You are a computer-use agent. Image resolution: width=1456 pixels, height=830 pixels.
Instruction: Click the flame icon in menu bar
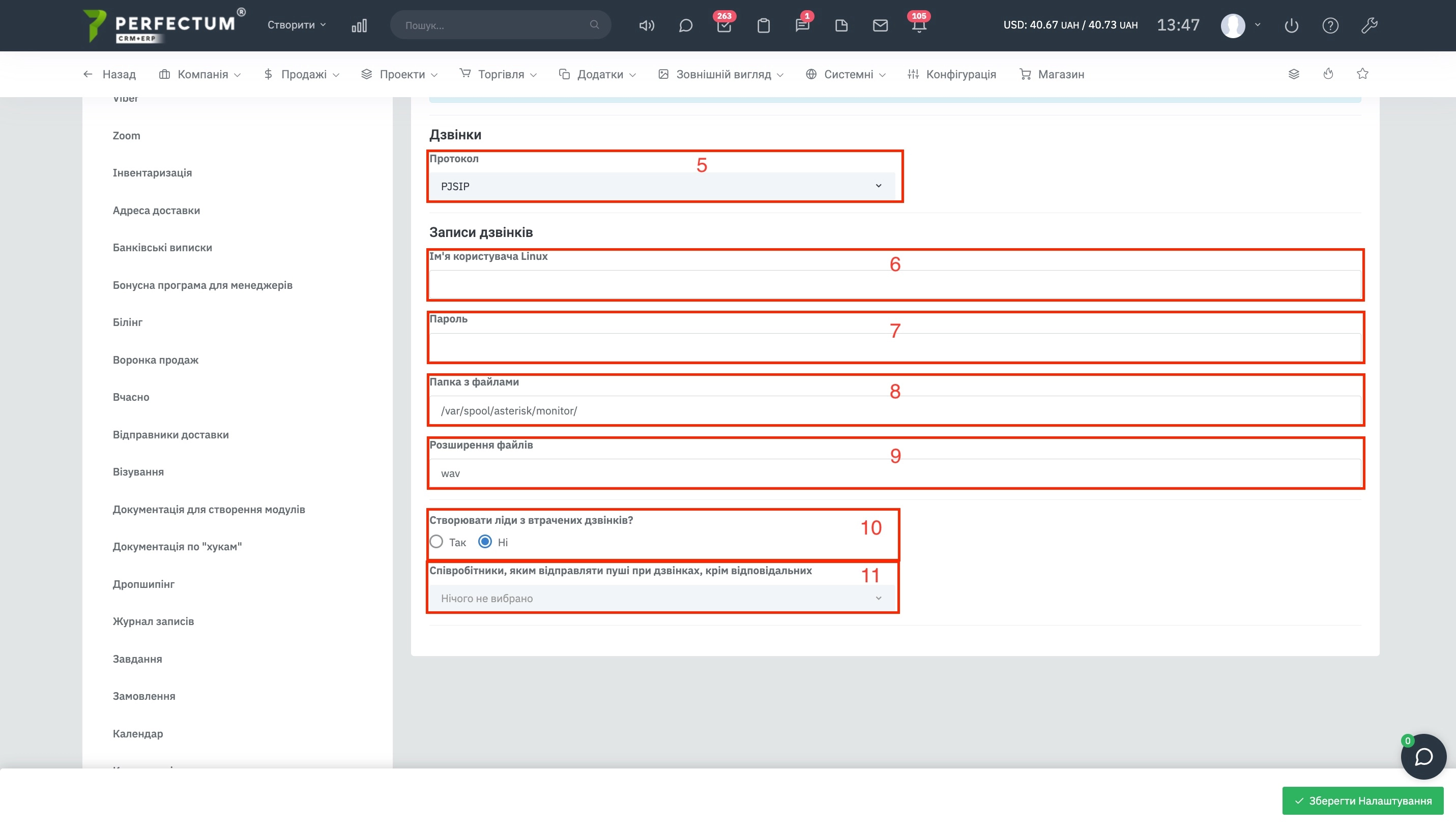coord(1328,74)
